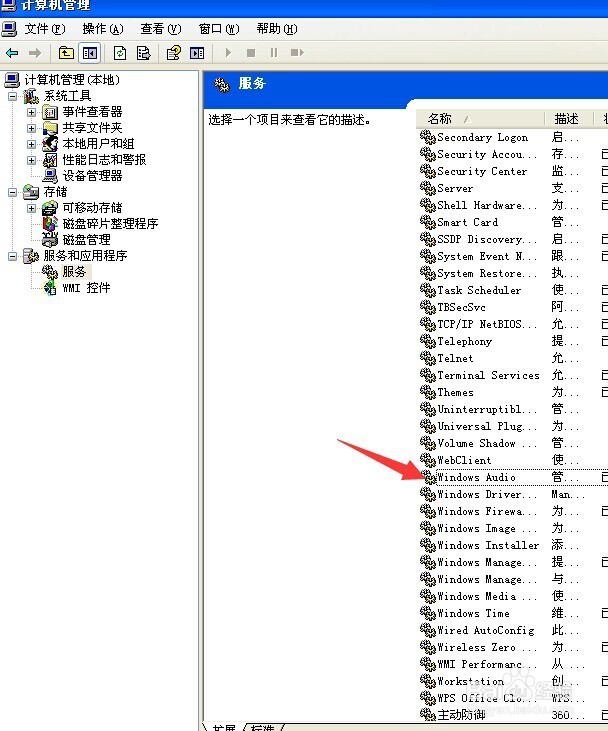Image resolution: width=608 pixels, height=731 pixels.
Task: Select 计算机管理(本地) root node
Action: (x=72, y=80)
